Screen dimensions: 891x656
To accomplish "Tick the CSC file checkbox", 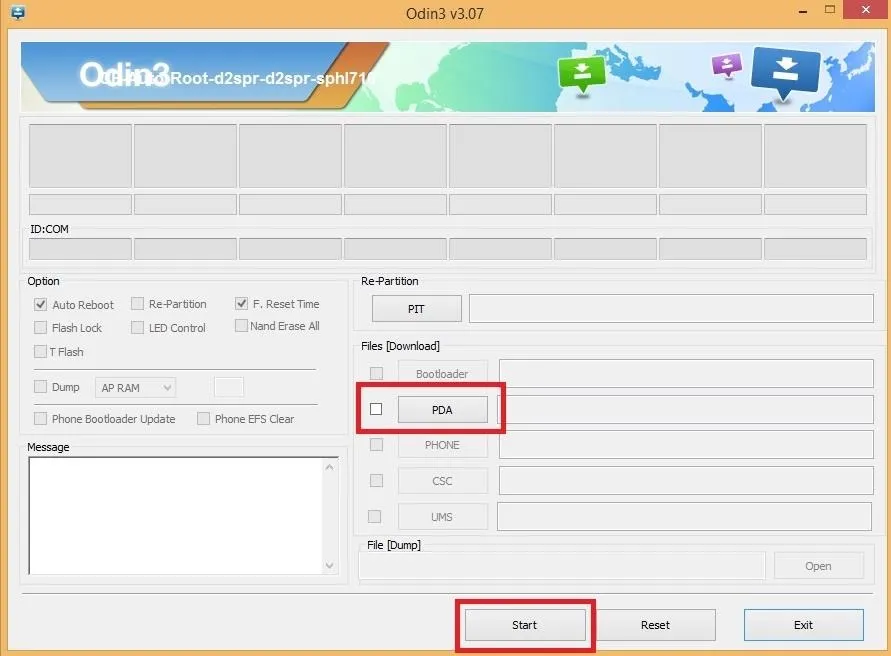I will (x=376, y=481).
